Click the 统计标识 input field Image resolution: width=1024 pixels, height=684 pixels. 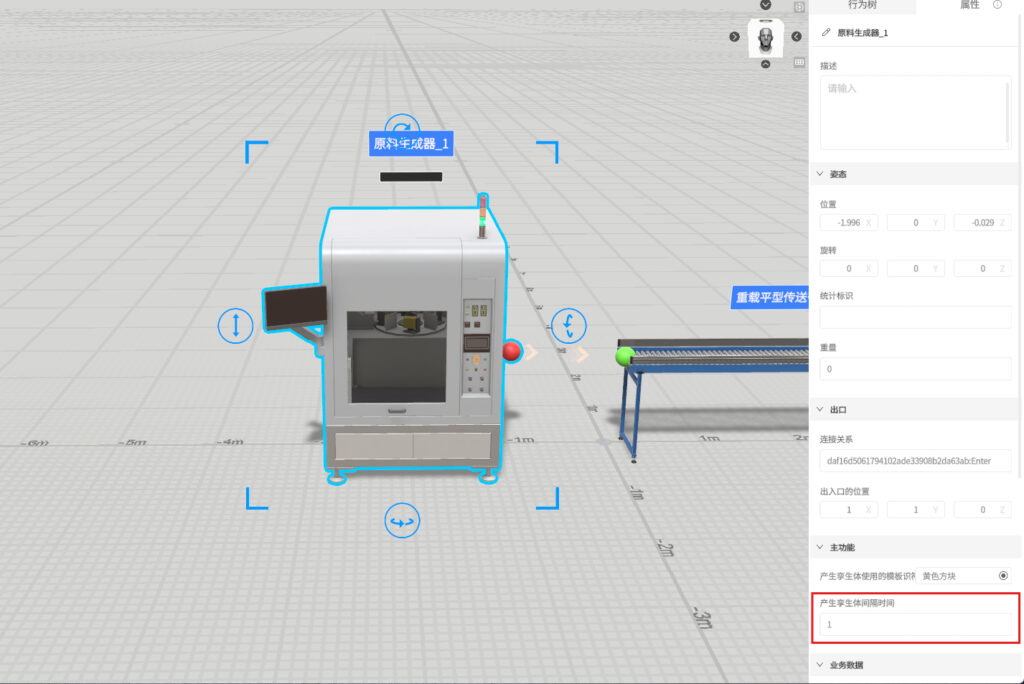915,317
